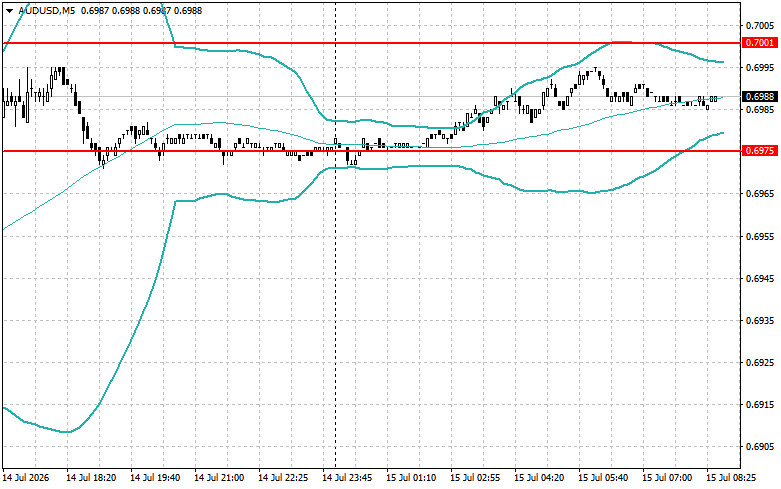The height and width of the screenshot is (489, 781).
Task: Click the AUDUSD,M5 chart title text
Action: pos(46,10)
